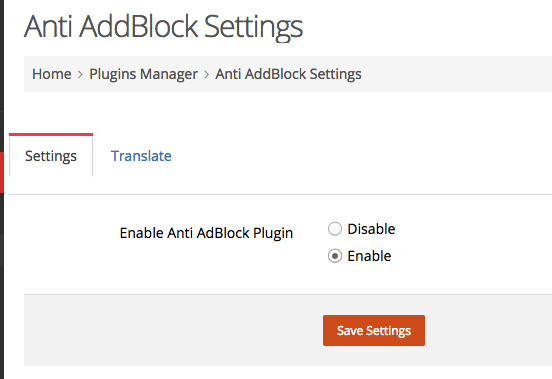
Task: Click the red active marker in the left sidebar
Action: pyautogui.click(x=2, y=172)
